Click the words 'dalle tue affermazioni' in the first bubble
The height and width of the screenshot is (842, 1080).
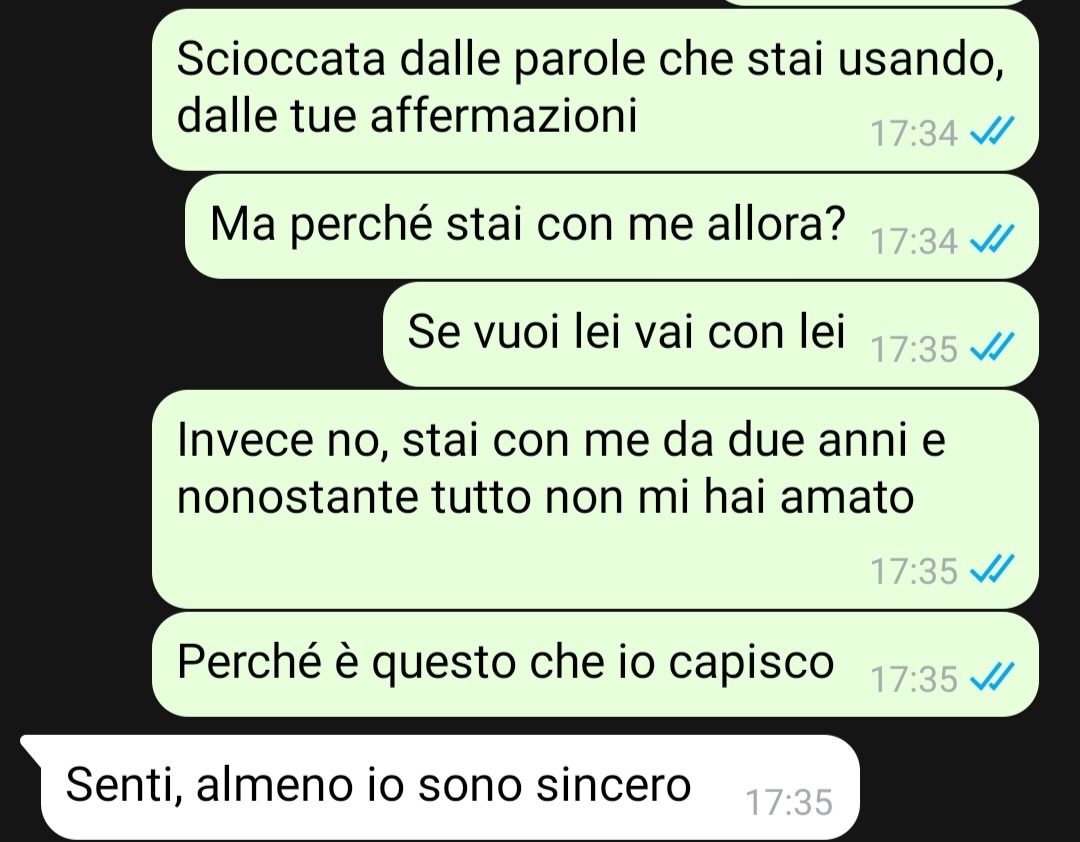[x=407, y=115]
